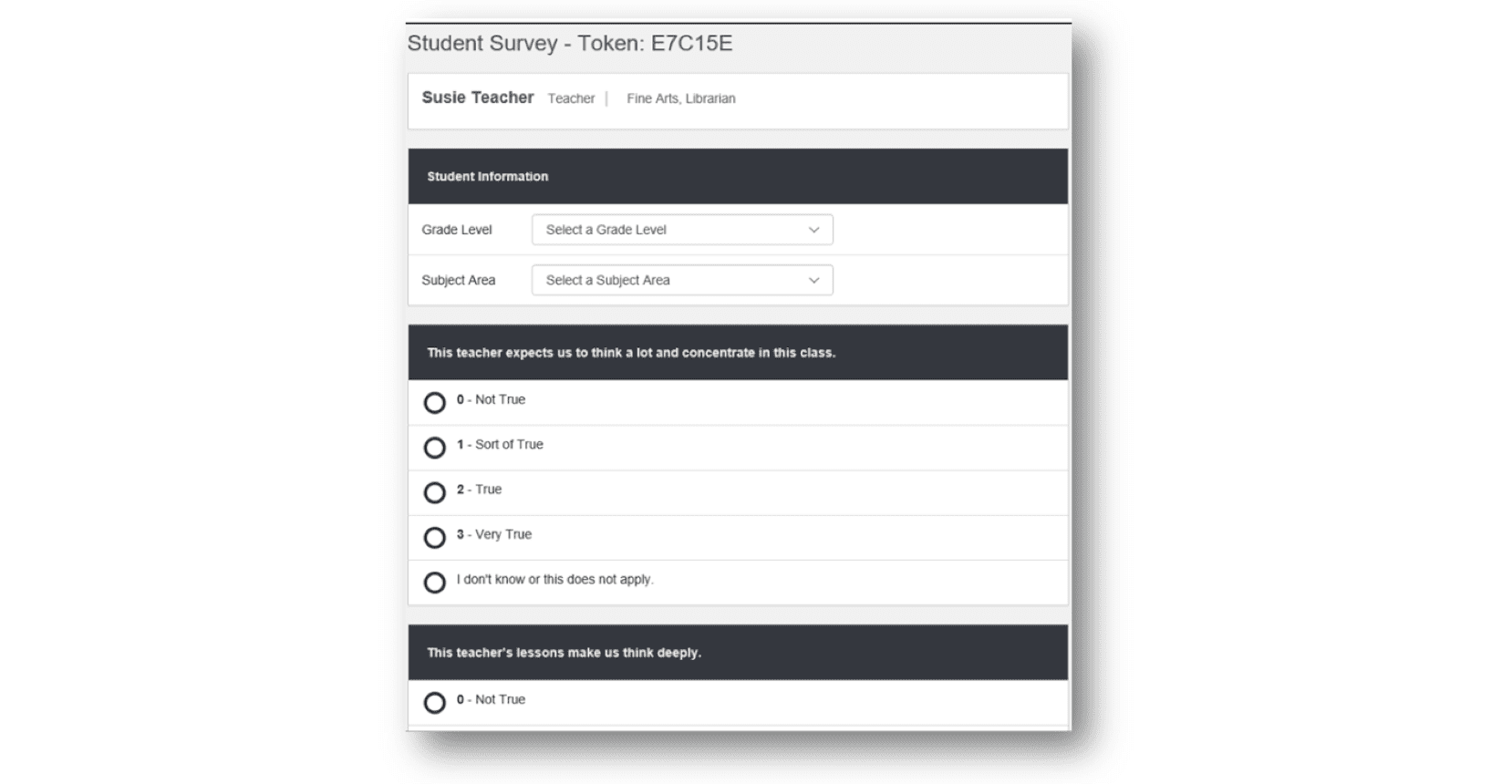Click the Student Information section header
The image size is (1512, 784).
click(x=488, y=177)
